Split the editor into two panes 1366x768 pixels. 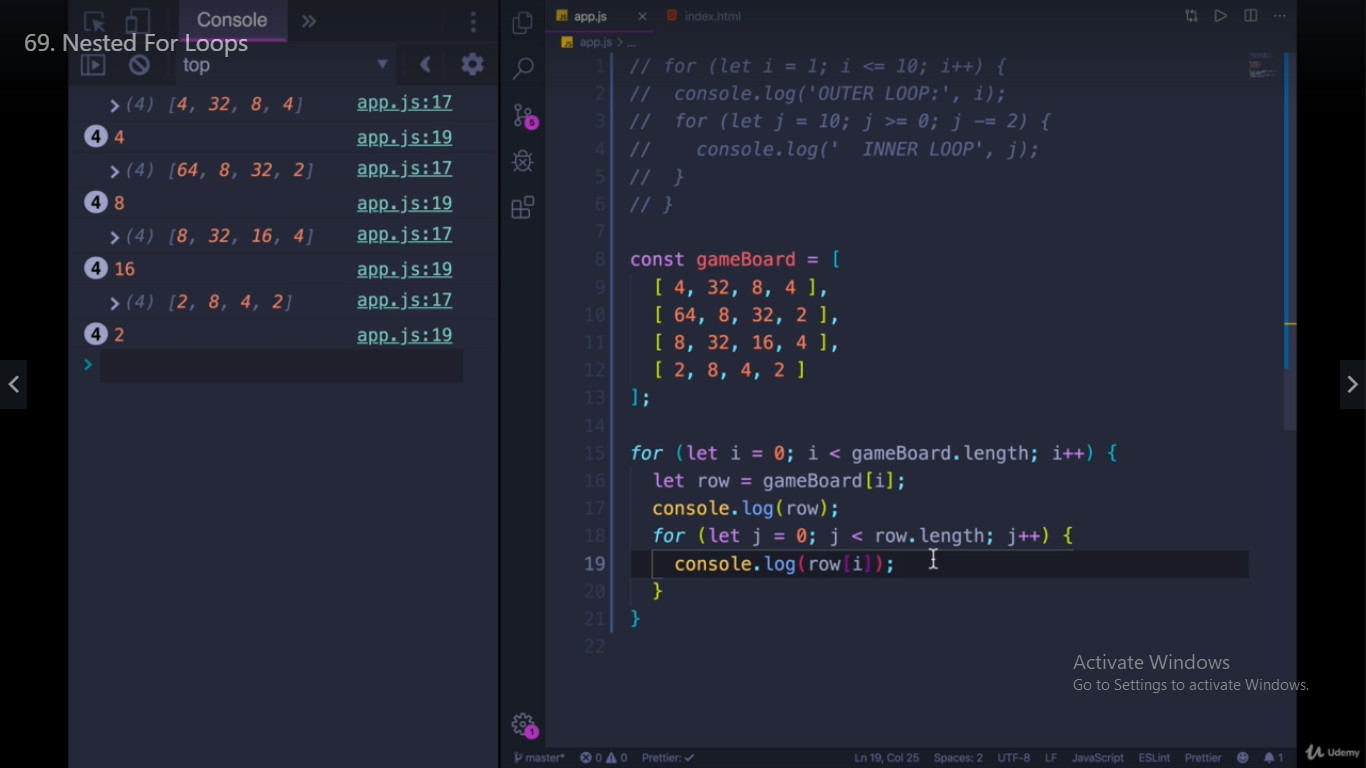point(1249,15)
